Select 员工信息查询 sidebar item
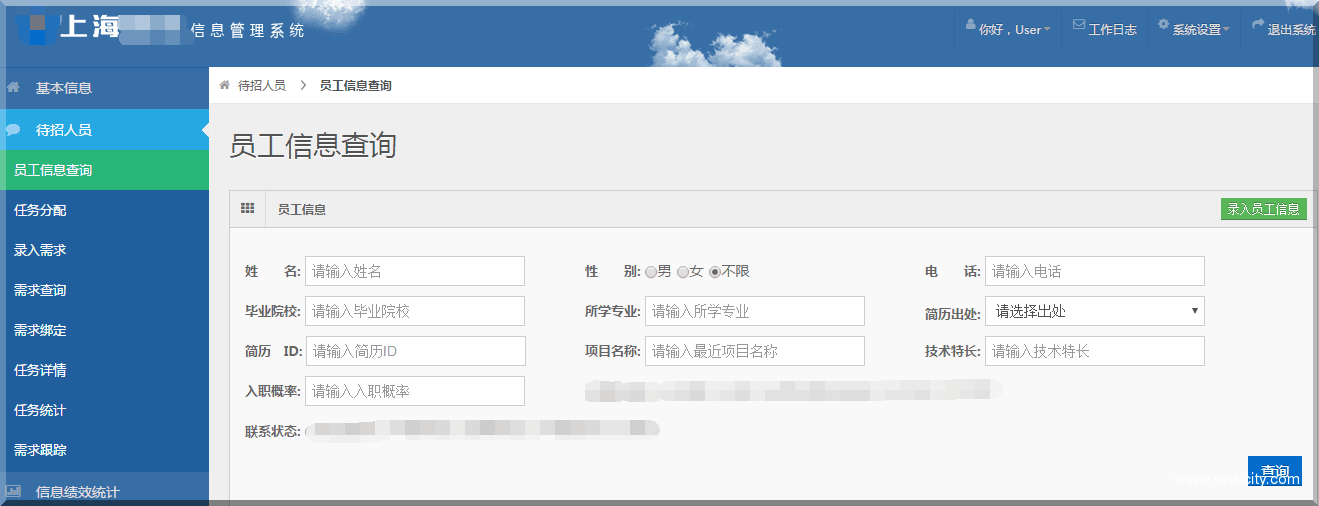The height and width of the screenshot is (506, 1319). pos(104,170)
